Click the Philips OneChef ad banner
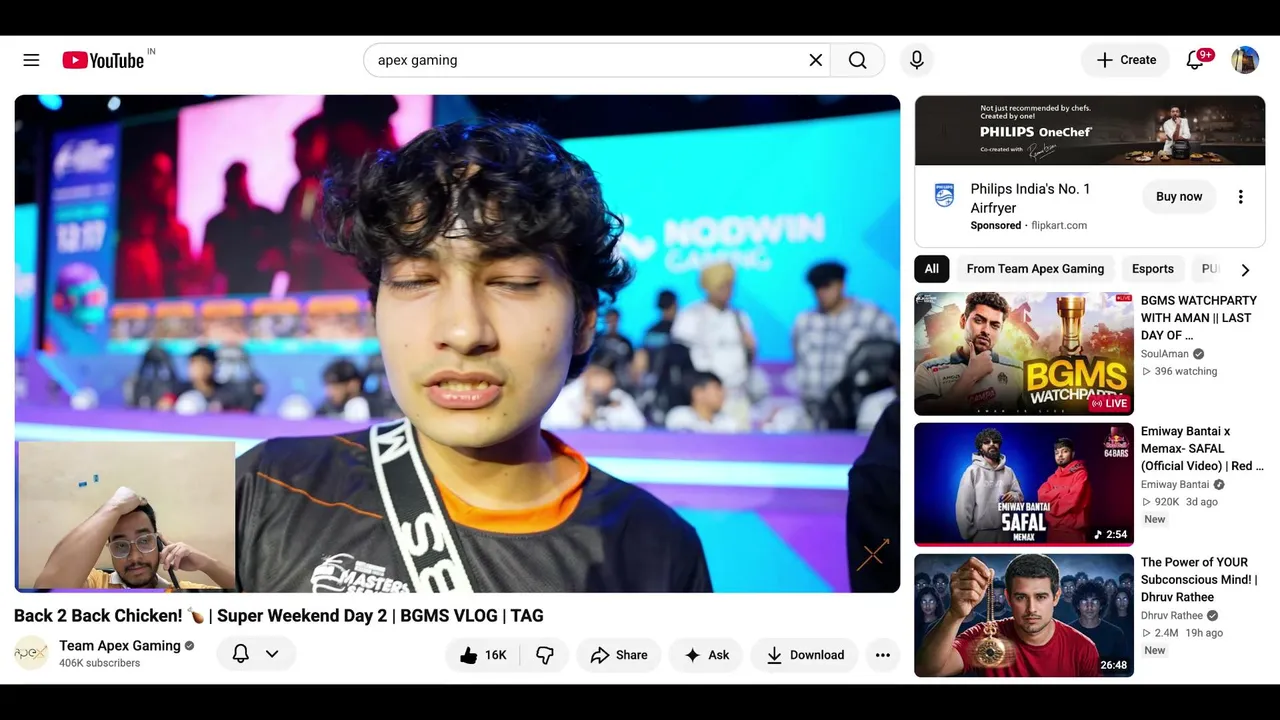The height and width of the screenshot is (720, 1280). [1090, 131]
